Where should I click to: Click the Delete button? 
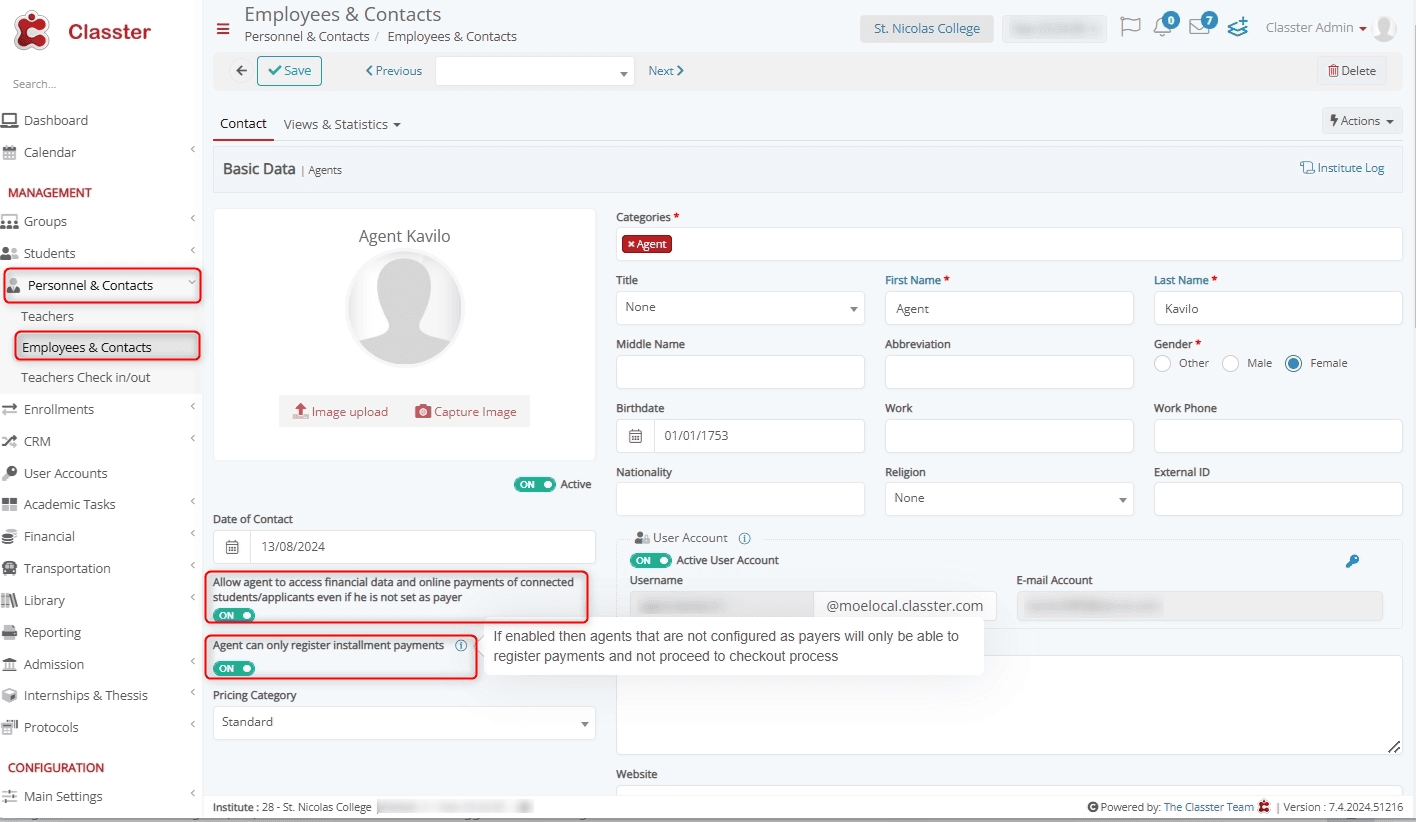1352,71
